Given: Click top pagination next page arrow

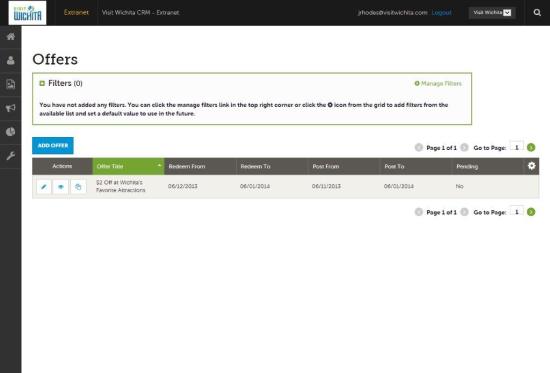Looking at the screenshot, I should 464,147.
